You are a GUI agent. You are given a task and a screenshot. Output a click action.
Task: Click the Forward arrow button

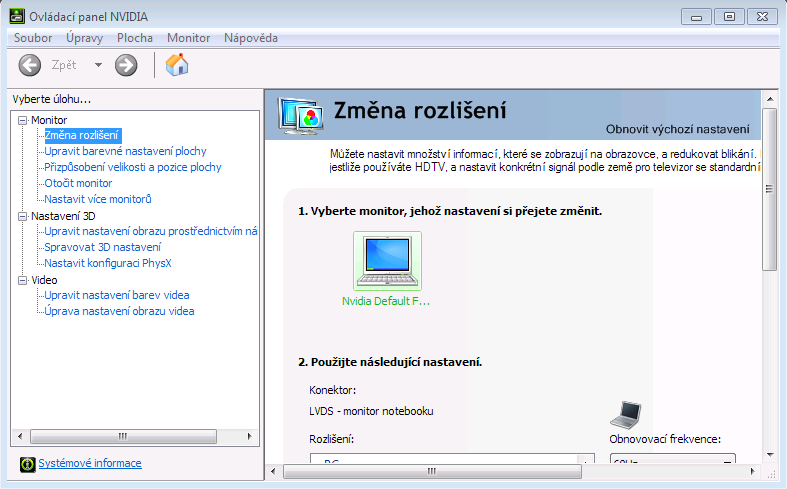point(126,65)
